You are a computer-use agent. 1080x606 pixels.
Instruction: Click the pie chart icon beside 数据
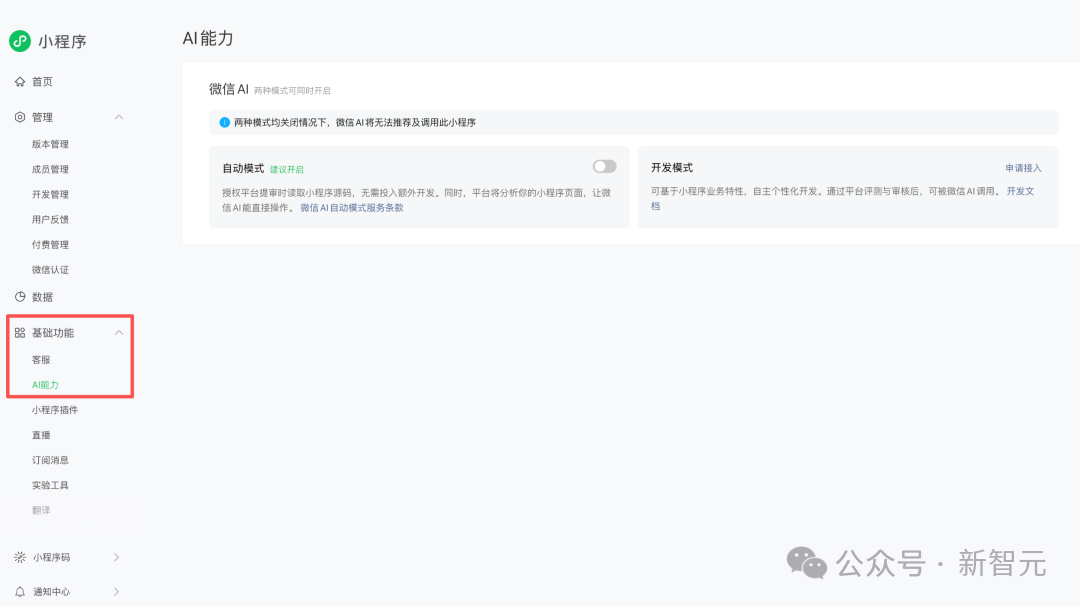click(20, 297)
